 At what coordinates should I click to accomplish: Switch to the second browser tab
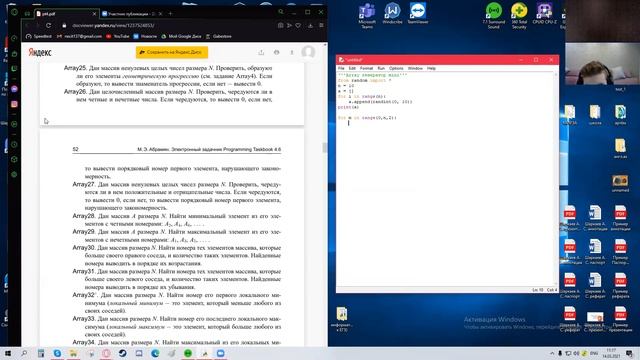coord(131,13)
